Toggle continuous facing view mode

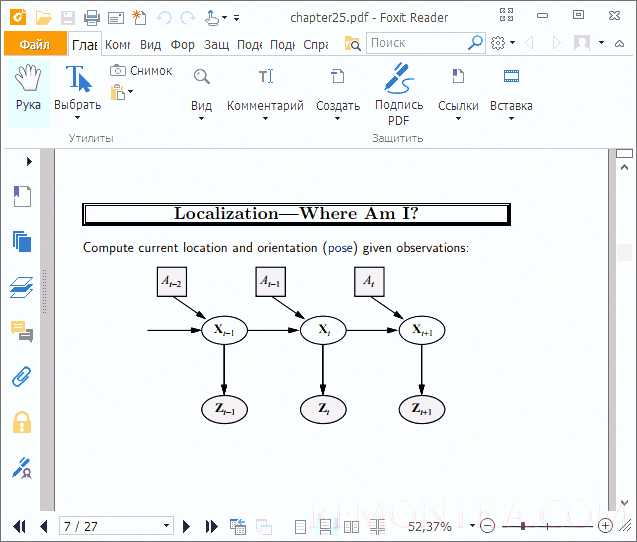[x=377, y=527]
